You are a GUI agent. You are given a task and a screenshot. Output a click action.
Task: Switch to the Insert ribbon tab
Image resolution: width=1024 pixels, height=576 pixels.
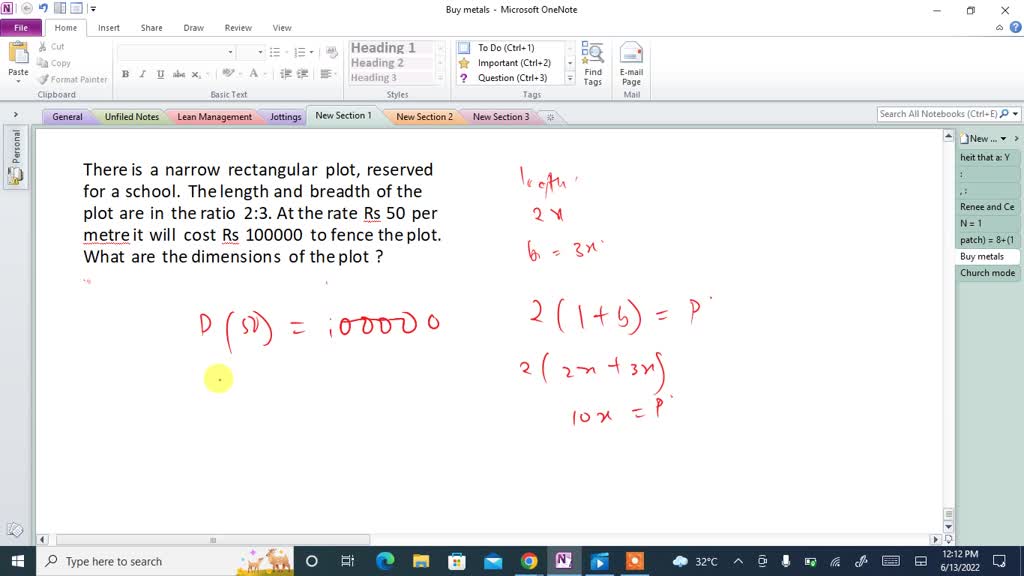pos(108,27)
